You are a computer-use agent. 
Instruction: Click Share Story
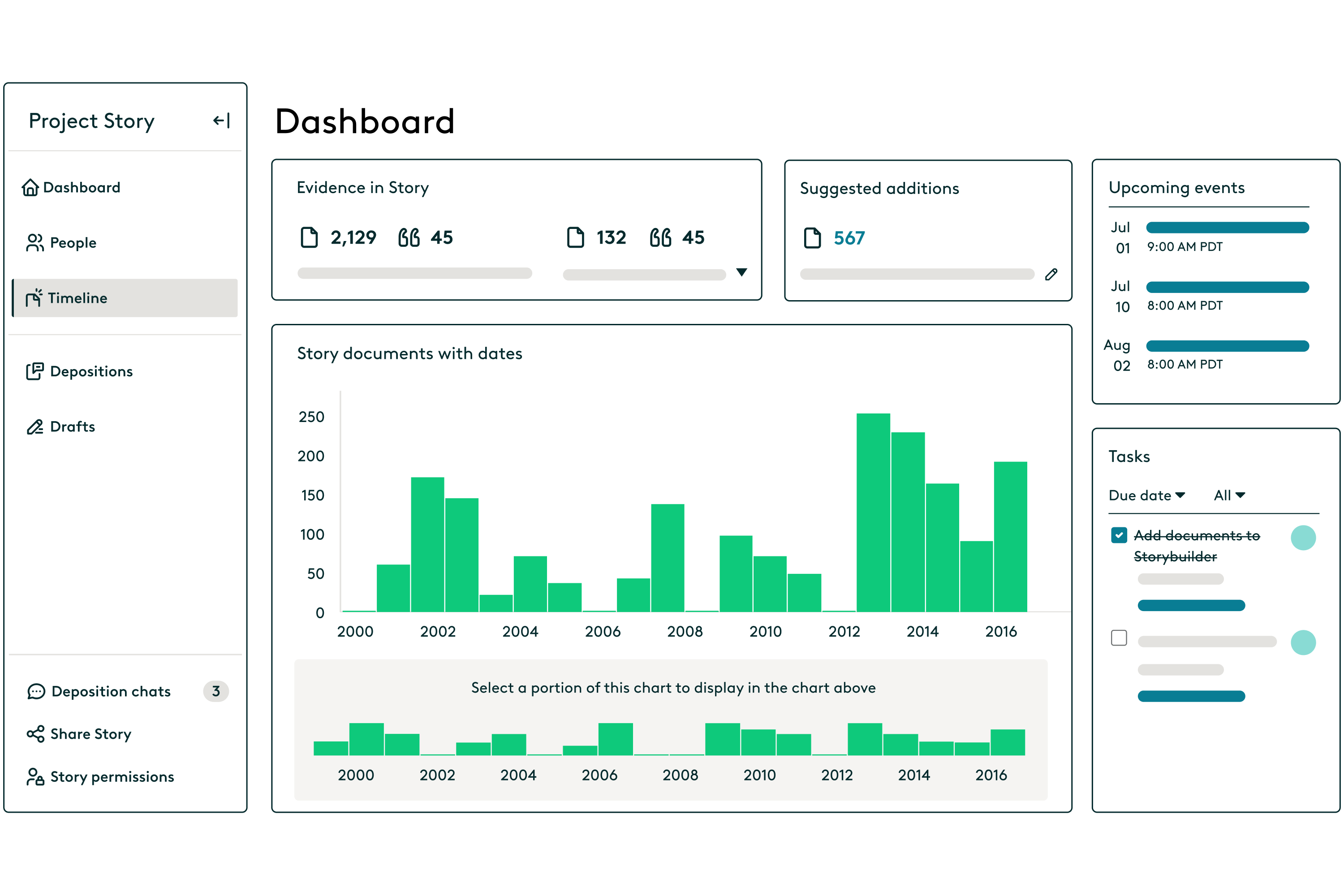(90, 734)
